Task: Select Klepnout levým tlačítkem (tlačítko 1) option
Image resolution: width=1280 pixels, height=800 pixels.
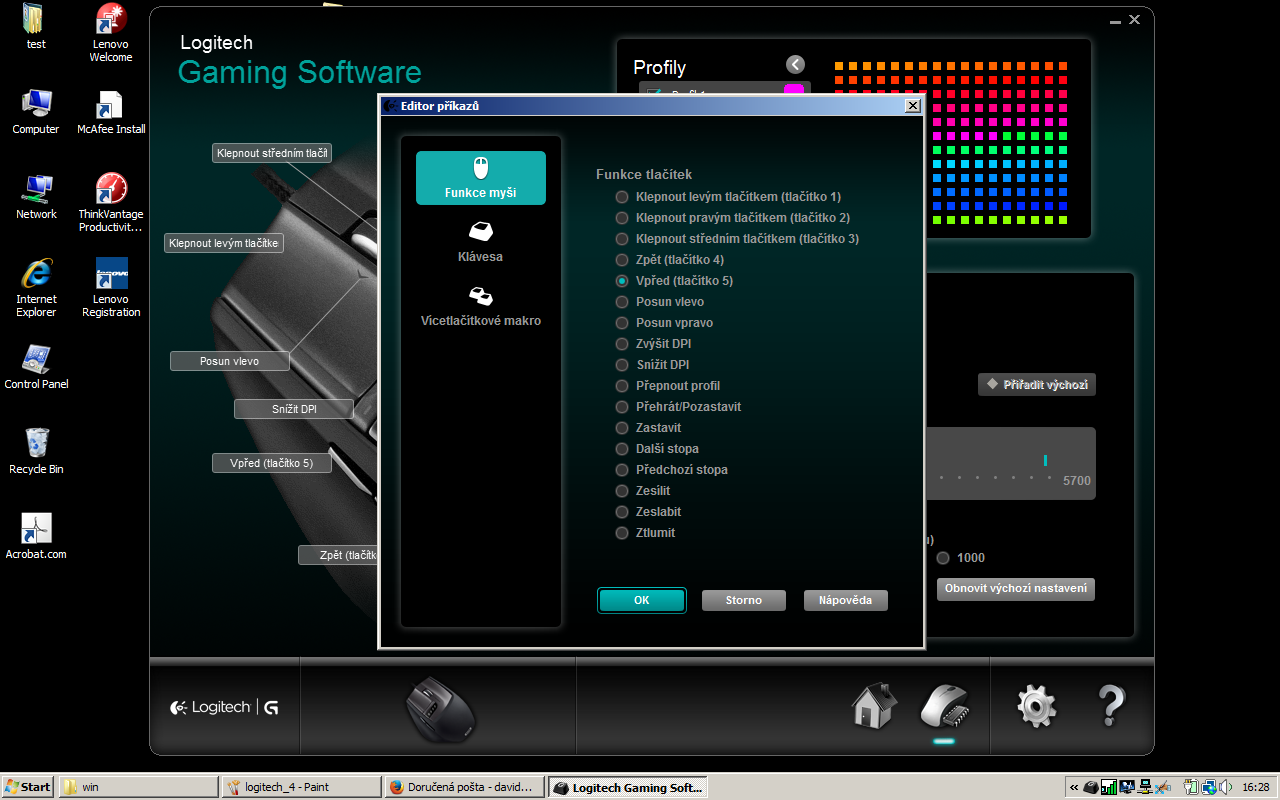Action: coord(729,197)
